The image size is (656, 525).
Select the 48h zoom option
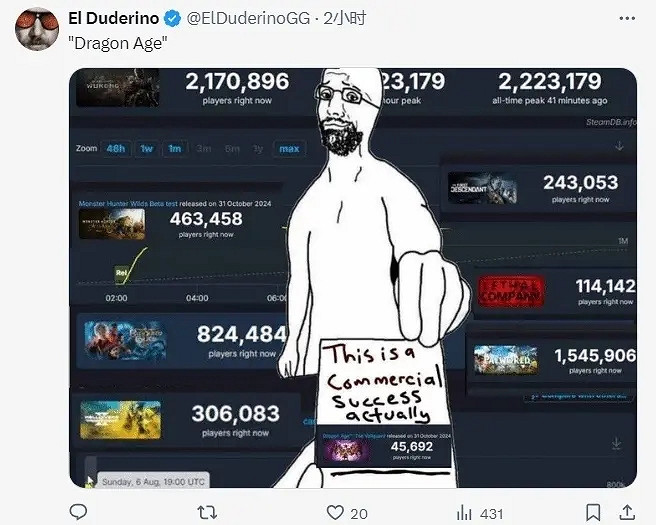coord(115,149)
